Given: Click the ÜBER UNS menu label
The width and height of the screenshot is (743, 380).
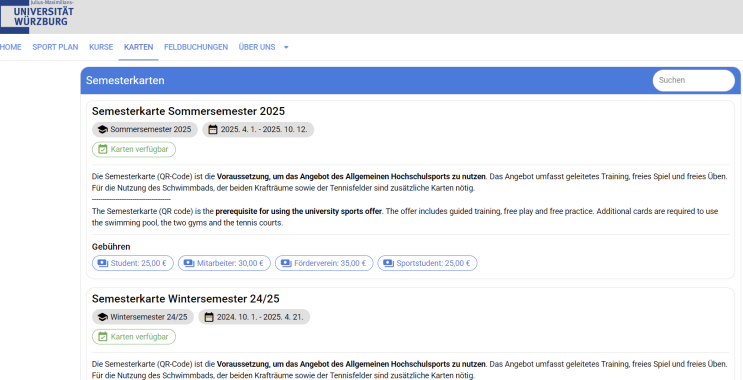Looking at the screenshot, I should (x=257, y=47).
